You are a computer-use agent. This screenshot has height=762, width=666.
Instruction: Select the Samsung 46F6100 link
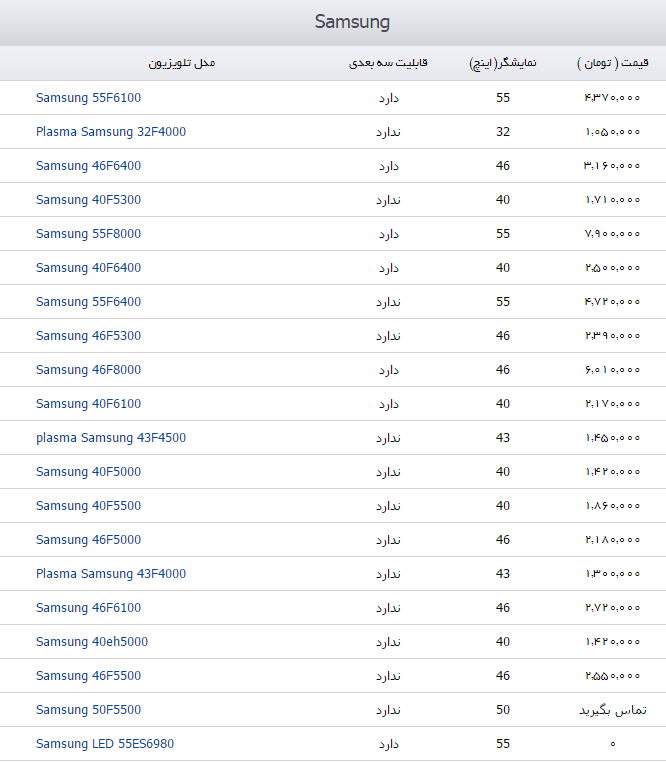pyautogui.click(x=88, y=608)
